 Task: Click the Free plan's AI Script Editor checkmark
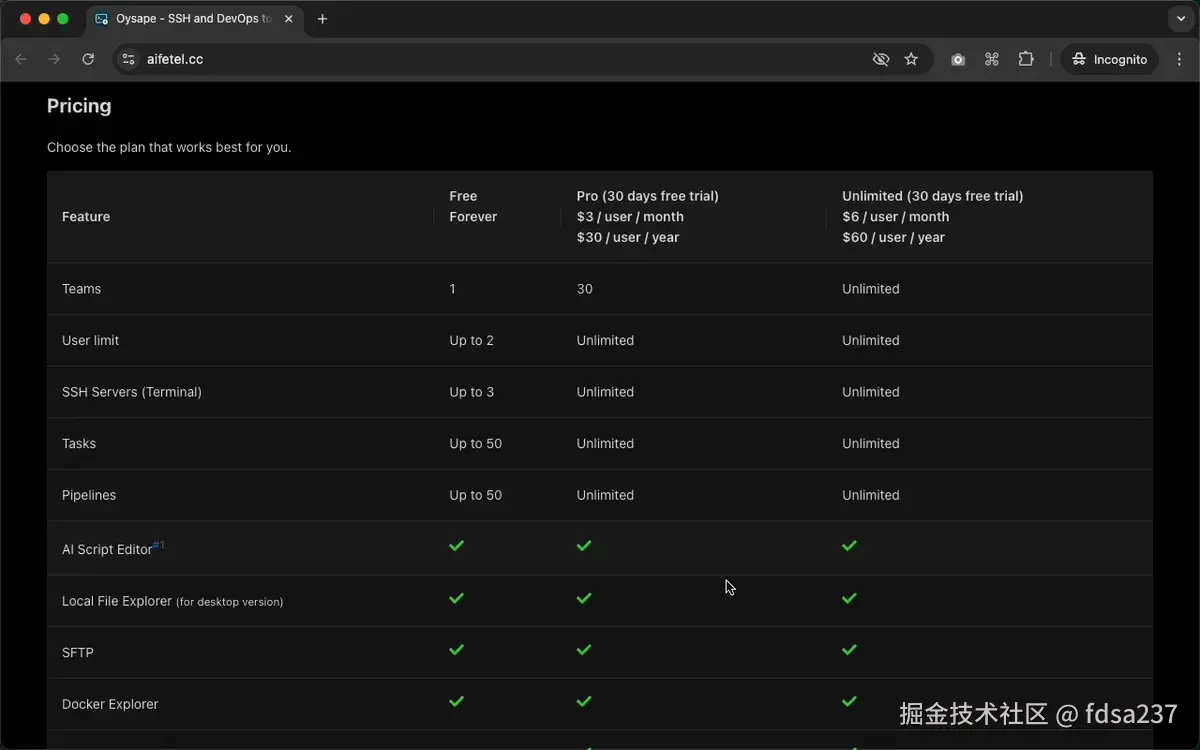tap(457, 546)
